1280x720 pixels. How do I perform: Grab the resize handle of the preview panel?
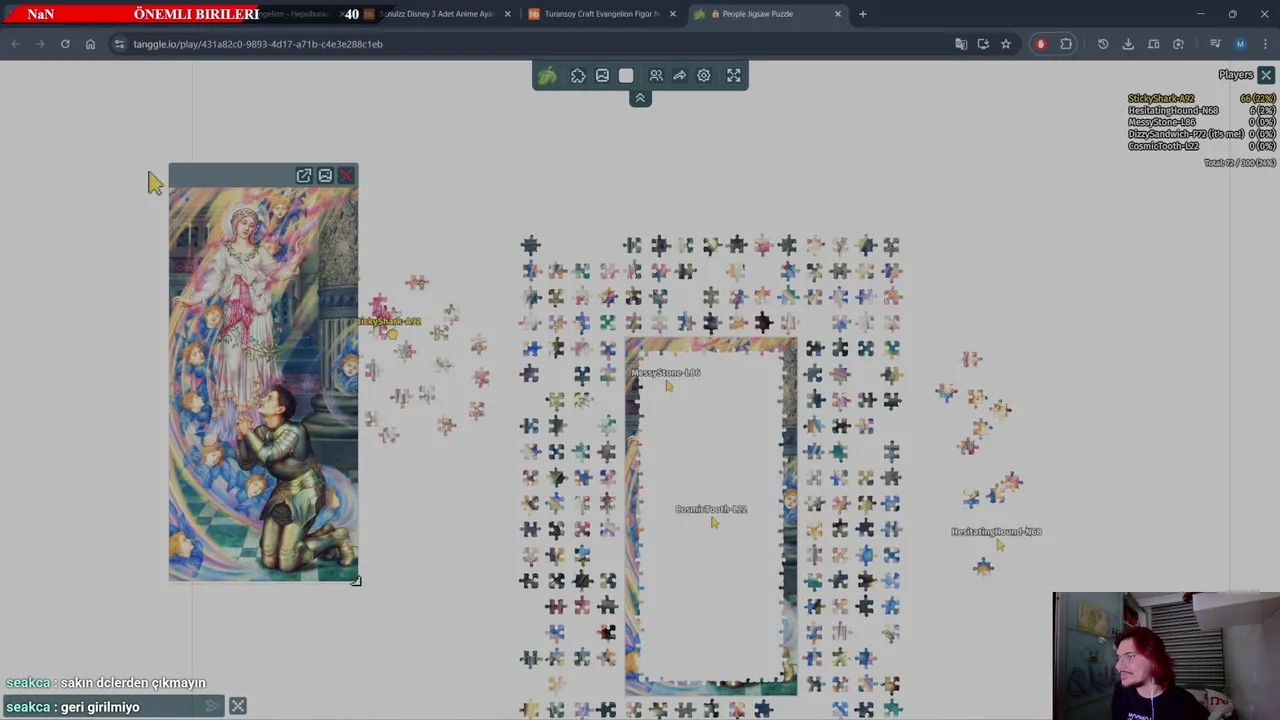tap(356, 580)
